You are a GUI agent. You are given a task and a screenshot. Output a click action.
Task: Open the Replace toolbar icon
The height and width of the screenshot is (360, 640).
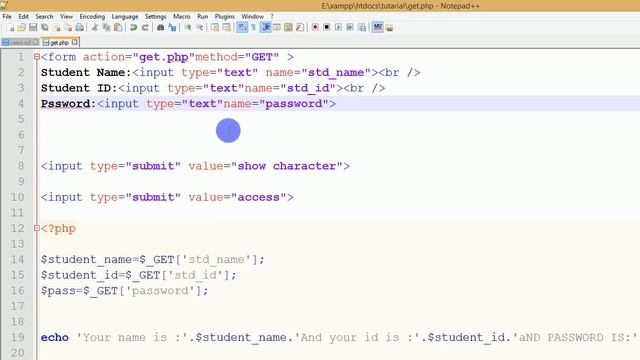click(172, 27)
